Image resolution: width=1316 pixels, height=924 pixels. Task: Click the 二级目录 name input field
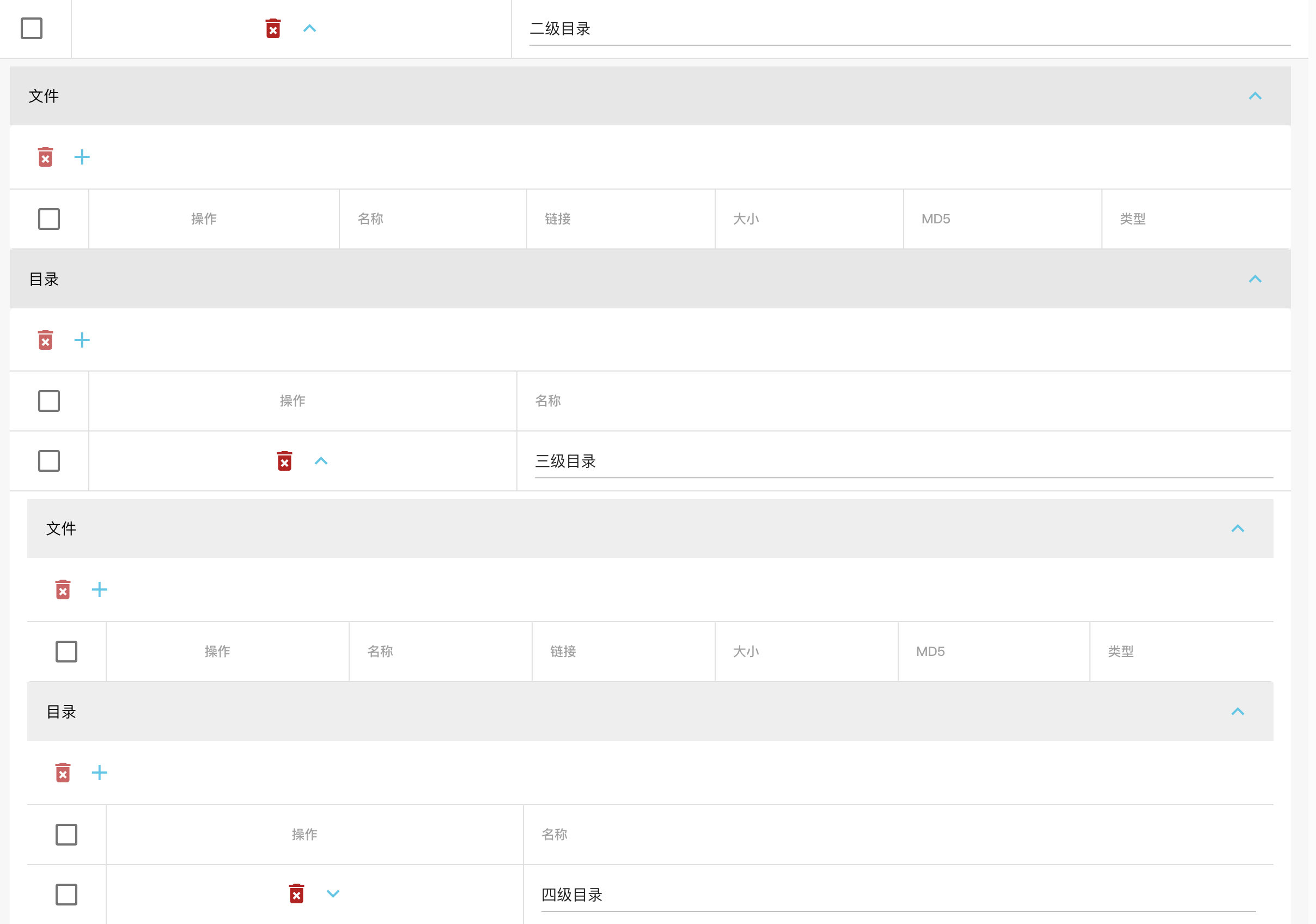tap(909, 29)
